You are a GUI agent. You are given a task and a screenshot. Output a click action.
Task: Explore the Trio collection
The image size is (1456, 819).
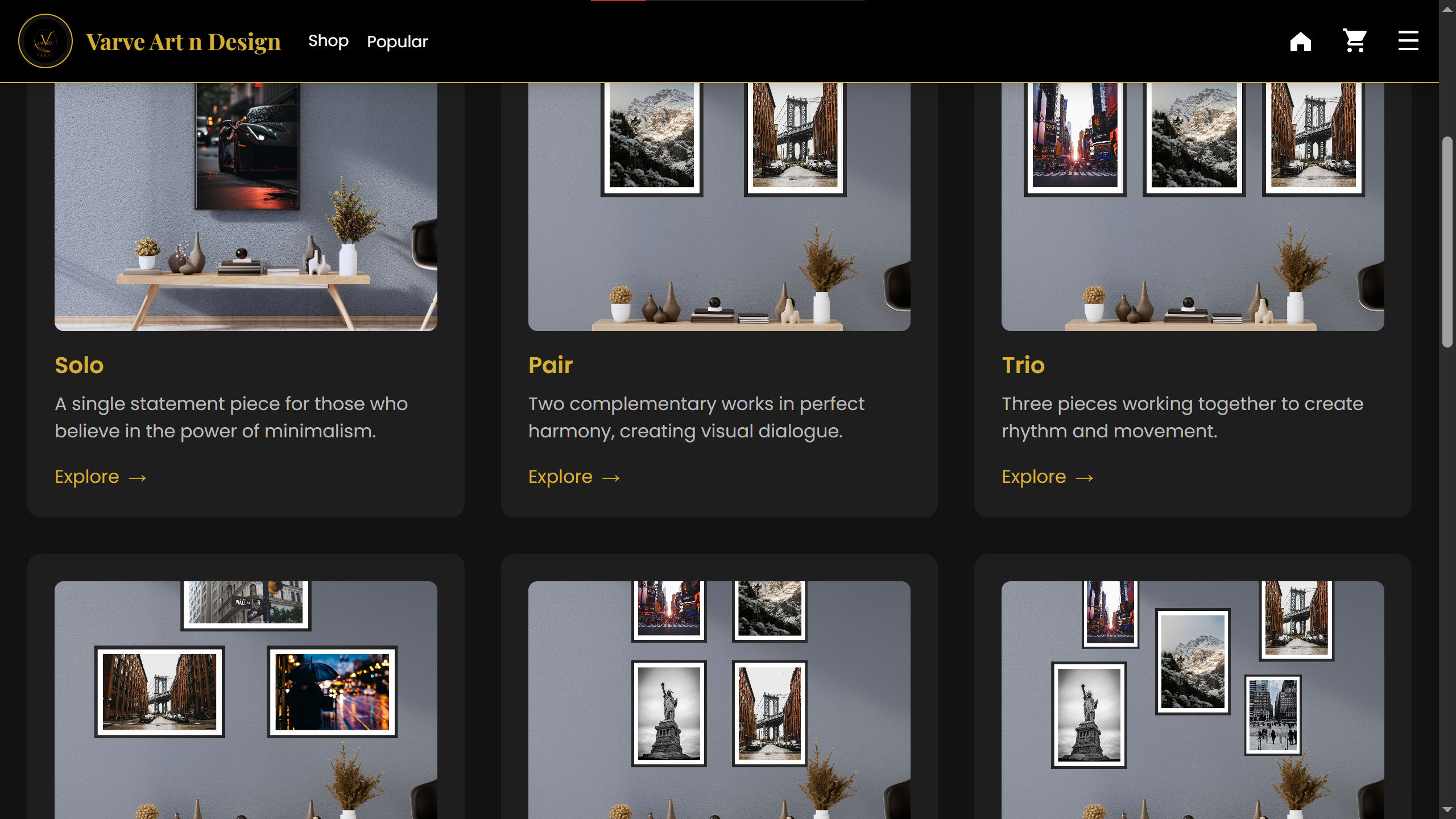tap(1035, 477)
